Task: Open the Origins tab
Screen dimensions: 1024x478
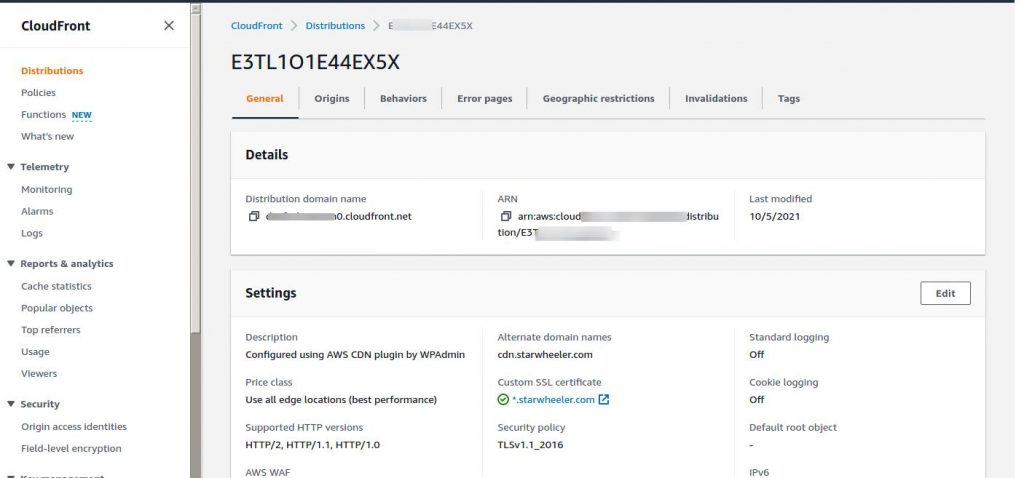Action: [332, 99]
